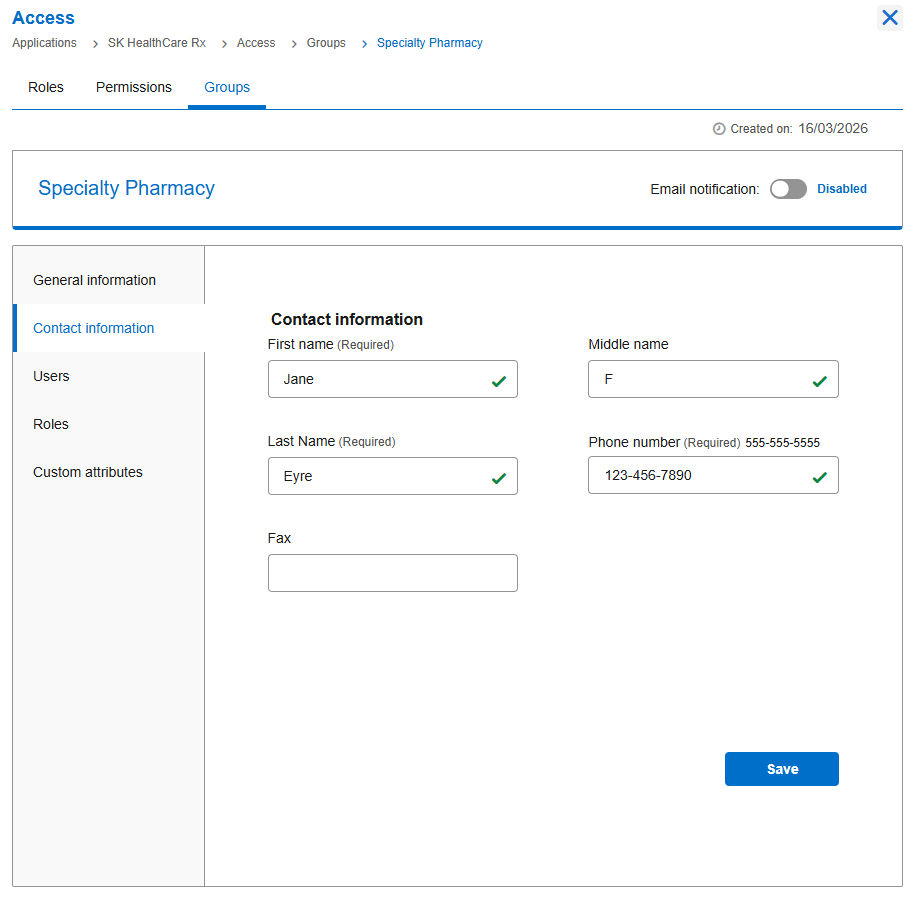Image resolution: width=916 pixels, height=901 pixels.
Task: Open Roles section in sidebar
Action: pos(109,424)
